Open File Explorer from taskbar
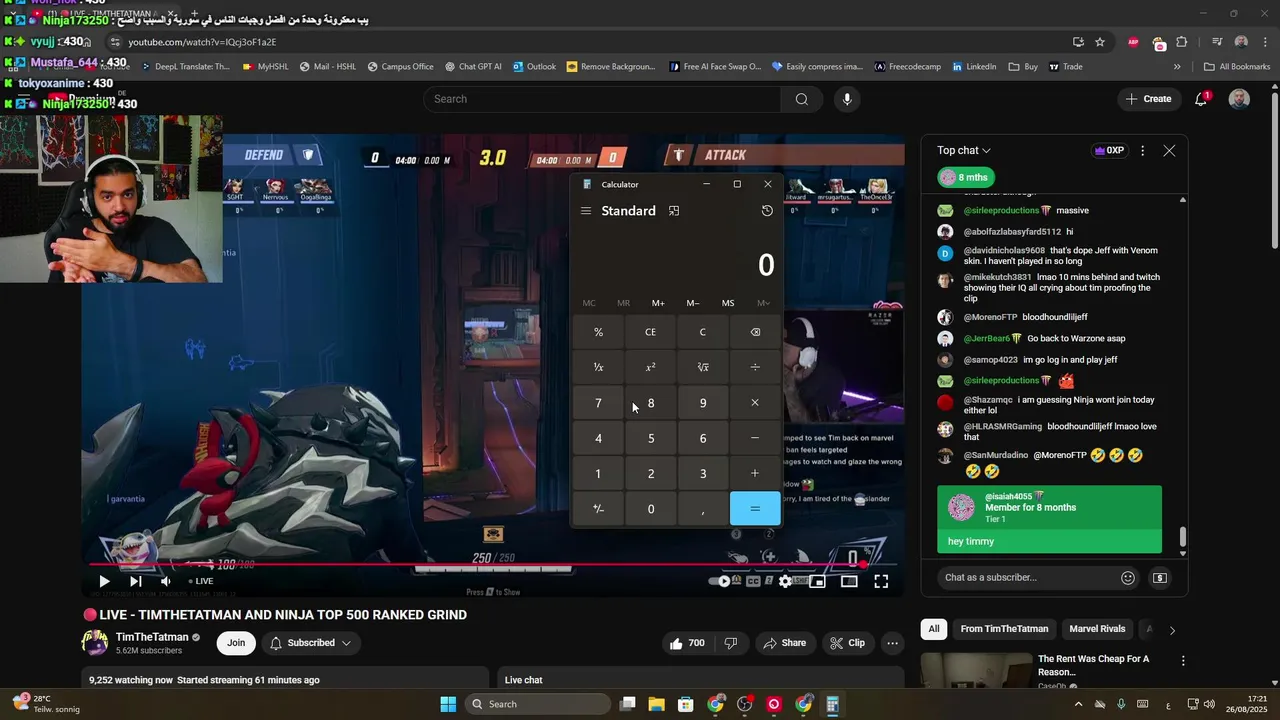 [x=657, y=704]
